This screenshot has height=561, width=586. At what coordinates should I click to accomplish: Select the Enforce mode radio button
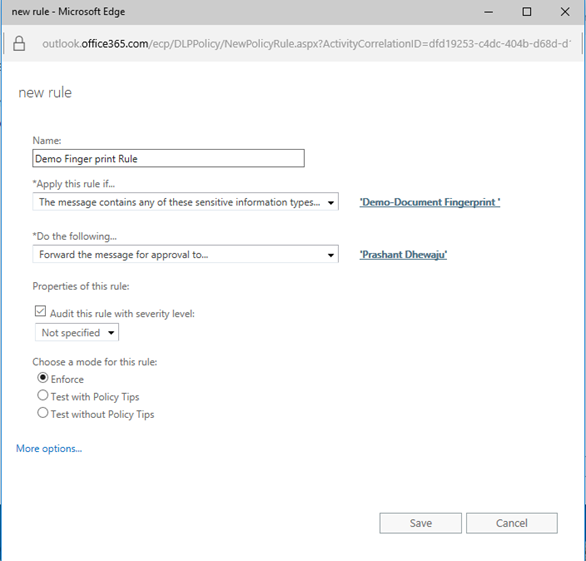pos(43,378)
